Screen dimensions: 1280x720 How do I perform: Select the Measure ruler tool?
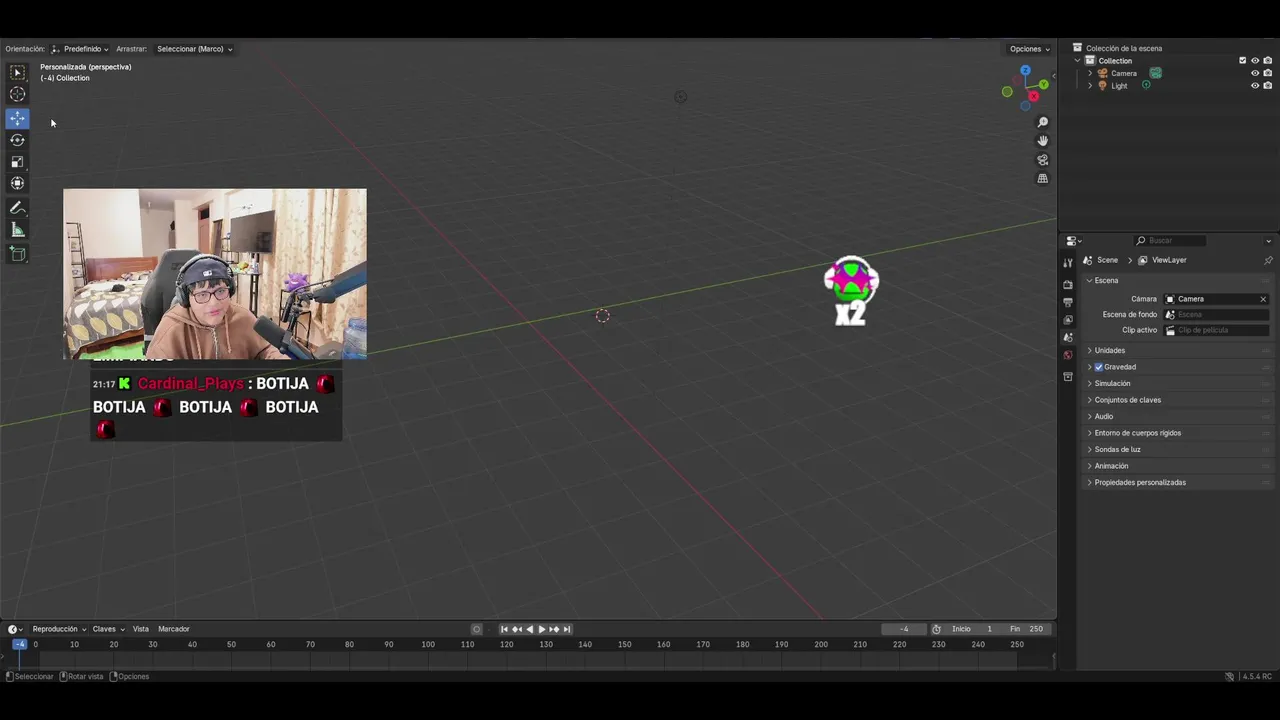pos(17,230)
